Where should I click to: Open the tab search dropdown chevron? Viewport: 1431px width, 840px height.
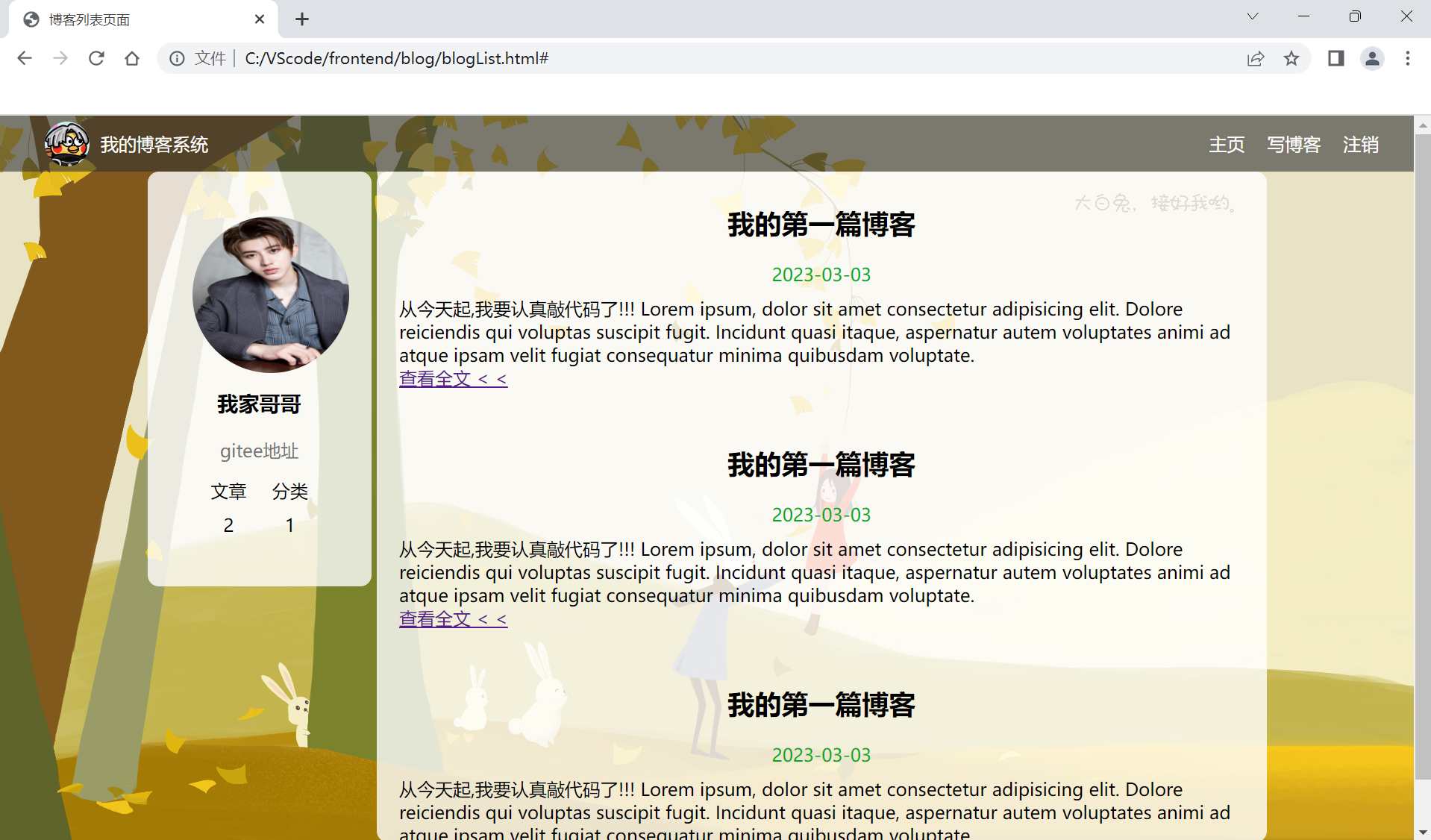[1253, 16]
